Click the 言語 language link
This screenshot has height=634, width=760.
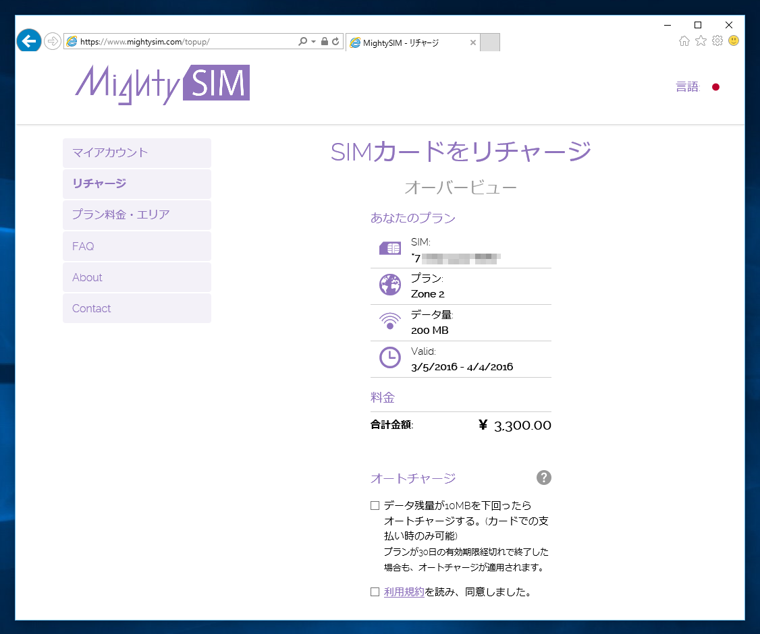tap(688, 87)
